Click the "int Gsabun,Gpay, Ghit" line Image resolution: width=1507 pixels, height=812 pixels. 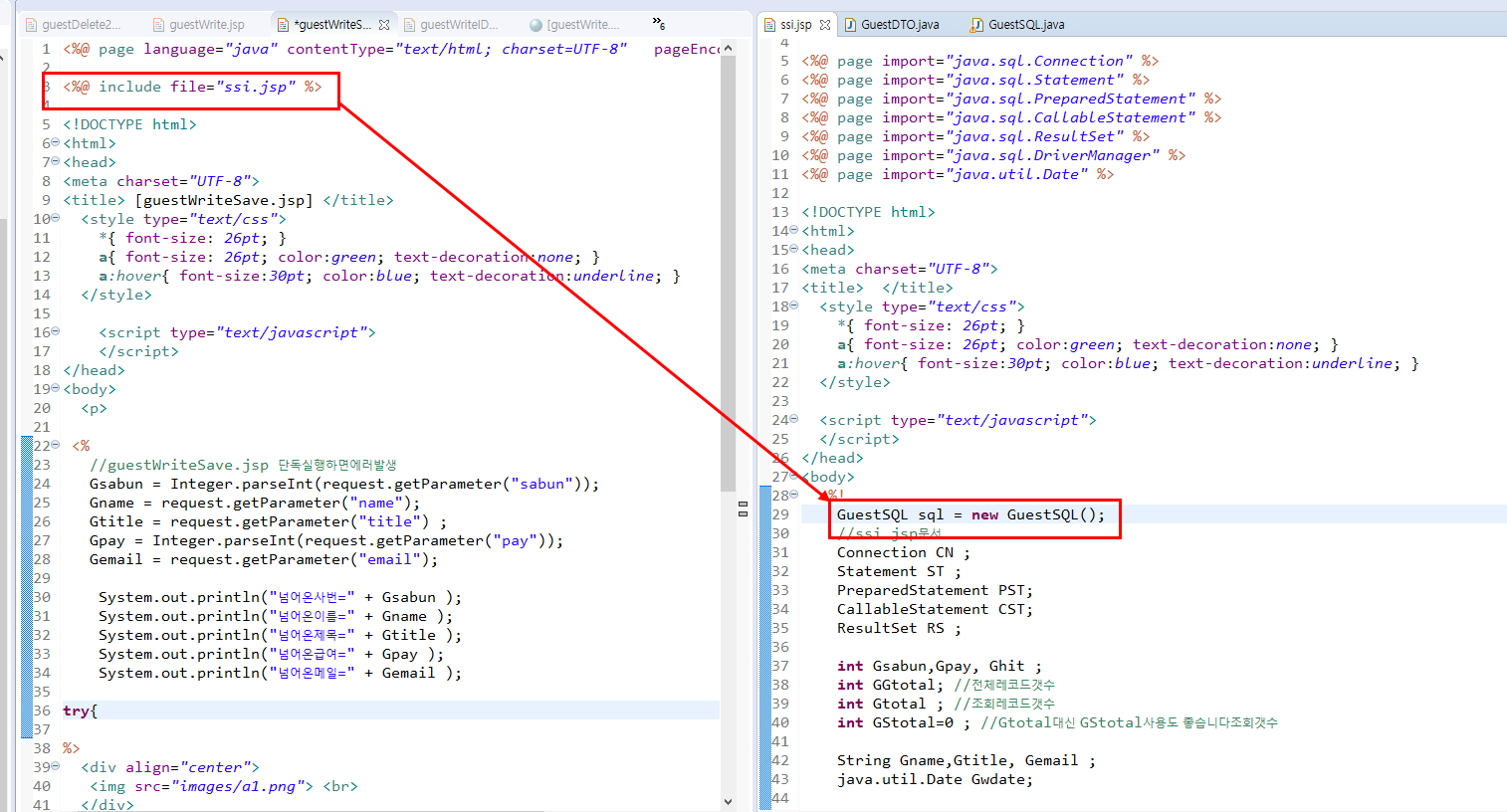pyautogui.click(x=939, y=666)
